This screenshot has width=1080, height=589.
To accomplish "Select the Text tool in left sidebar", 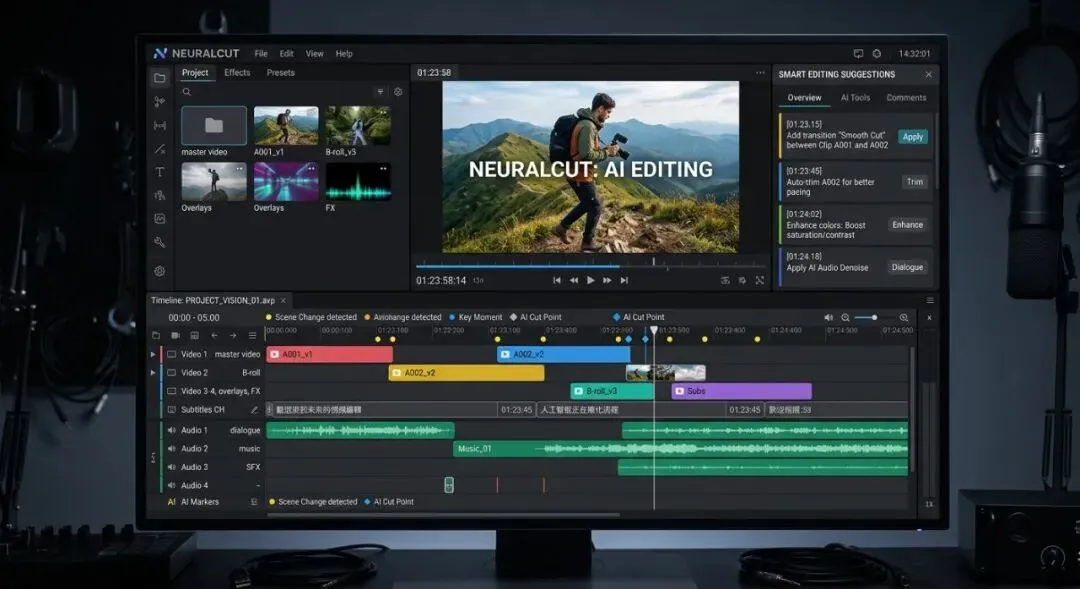I will click(x=159, y=172).
